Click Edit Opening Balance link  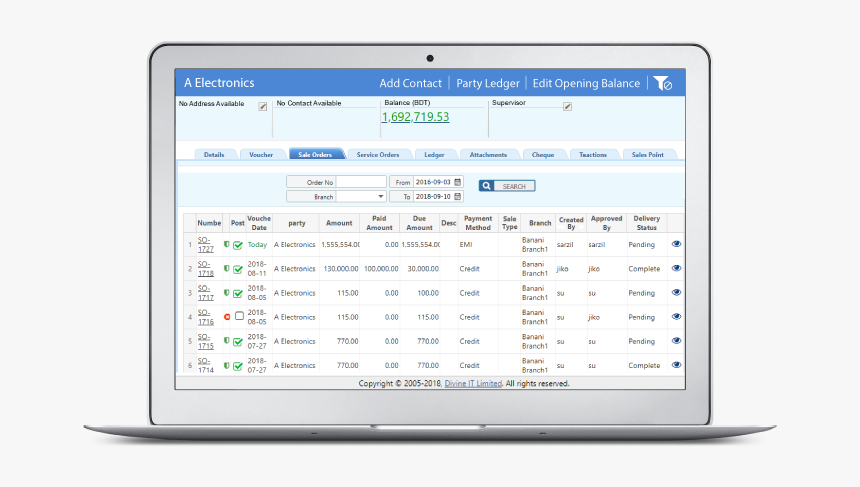pos(586,83)
